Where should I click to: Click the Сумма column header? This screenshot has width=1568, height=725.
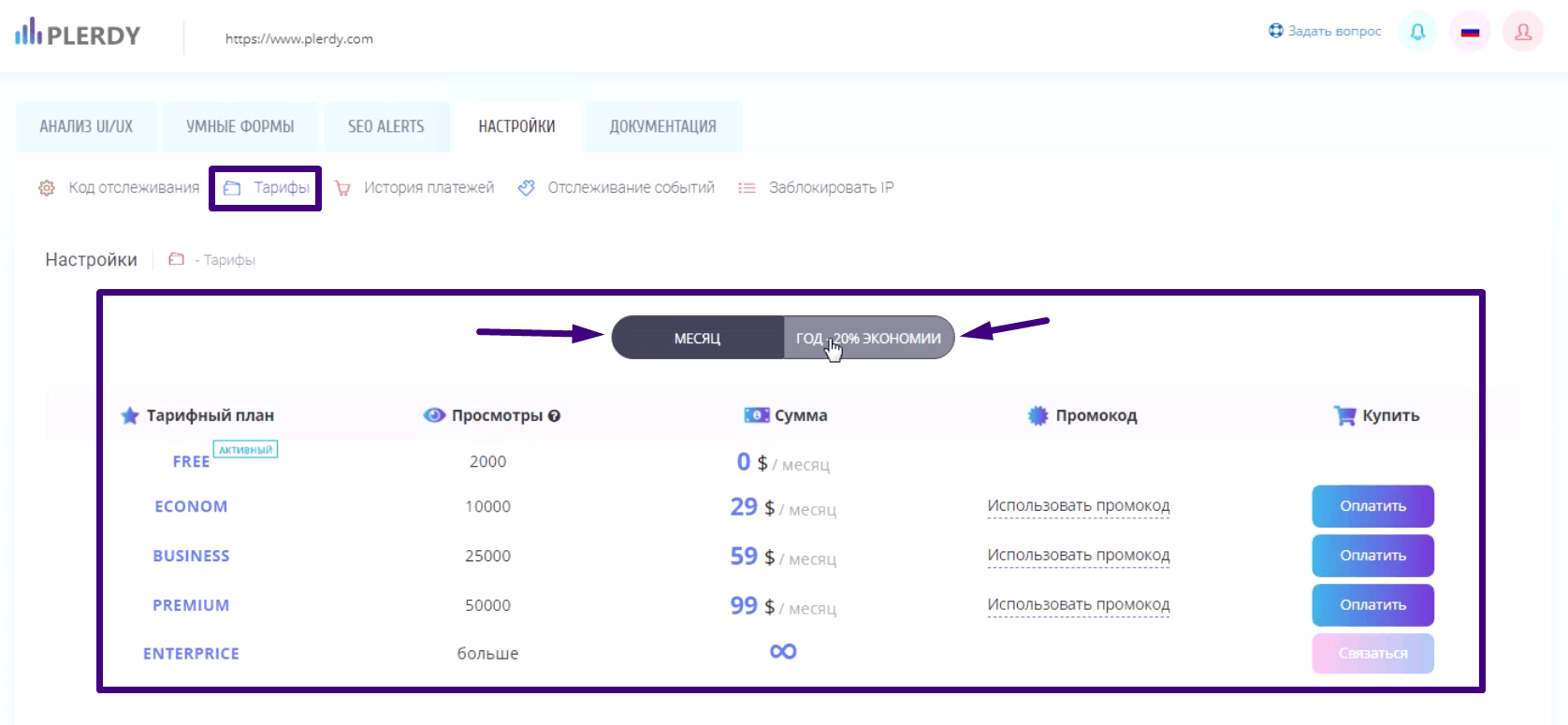(801, 415)
